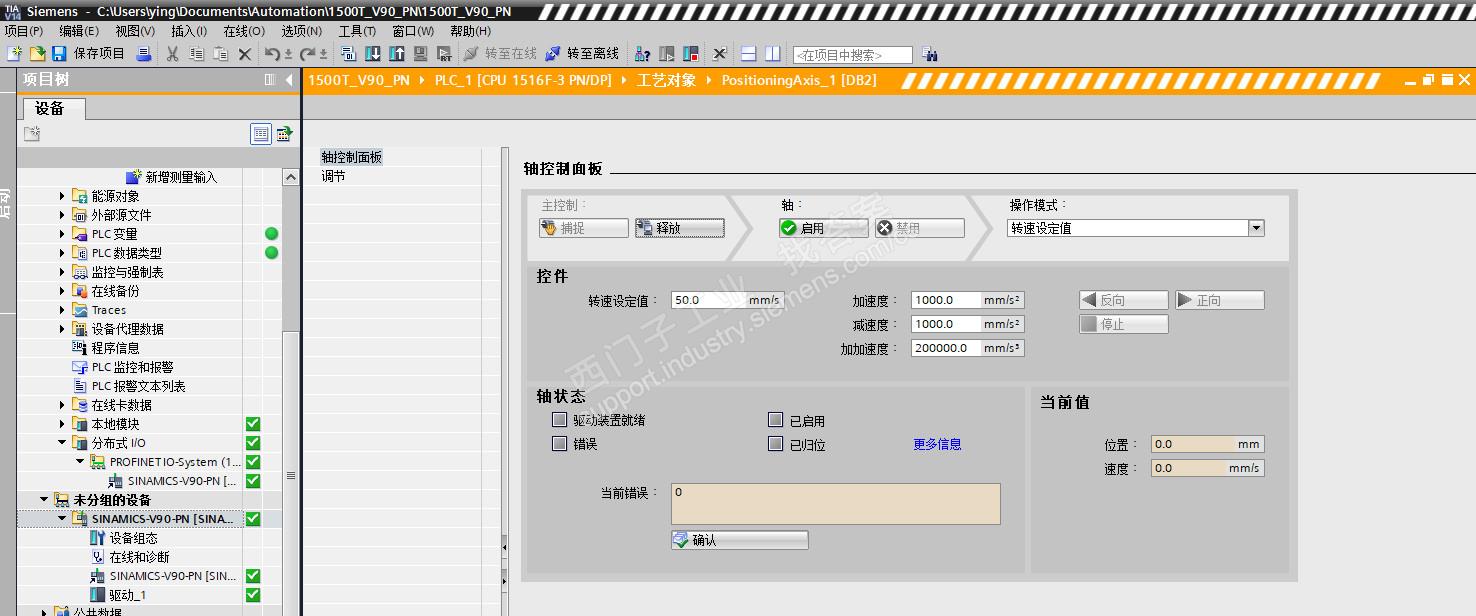Screen dimensions: 1476x616
Task: Save the project with 保存项目
Action: click(x=88, y=54)
